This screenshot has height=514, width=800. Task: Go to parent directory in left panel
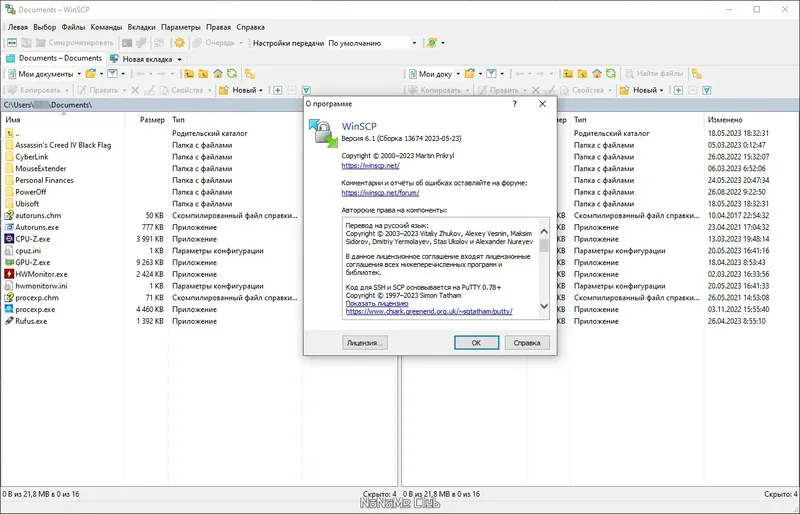click(x=189, y=74)
